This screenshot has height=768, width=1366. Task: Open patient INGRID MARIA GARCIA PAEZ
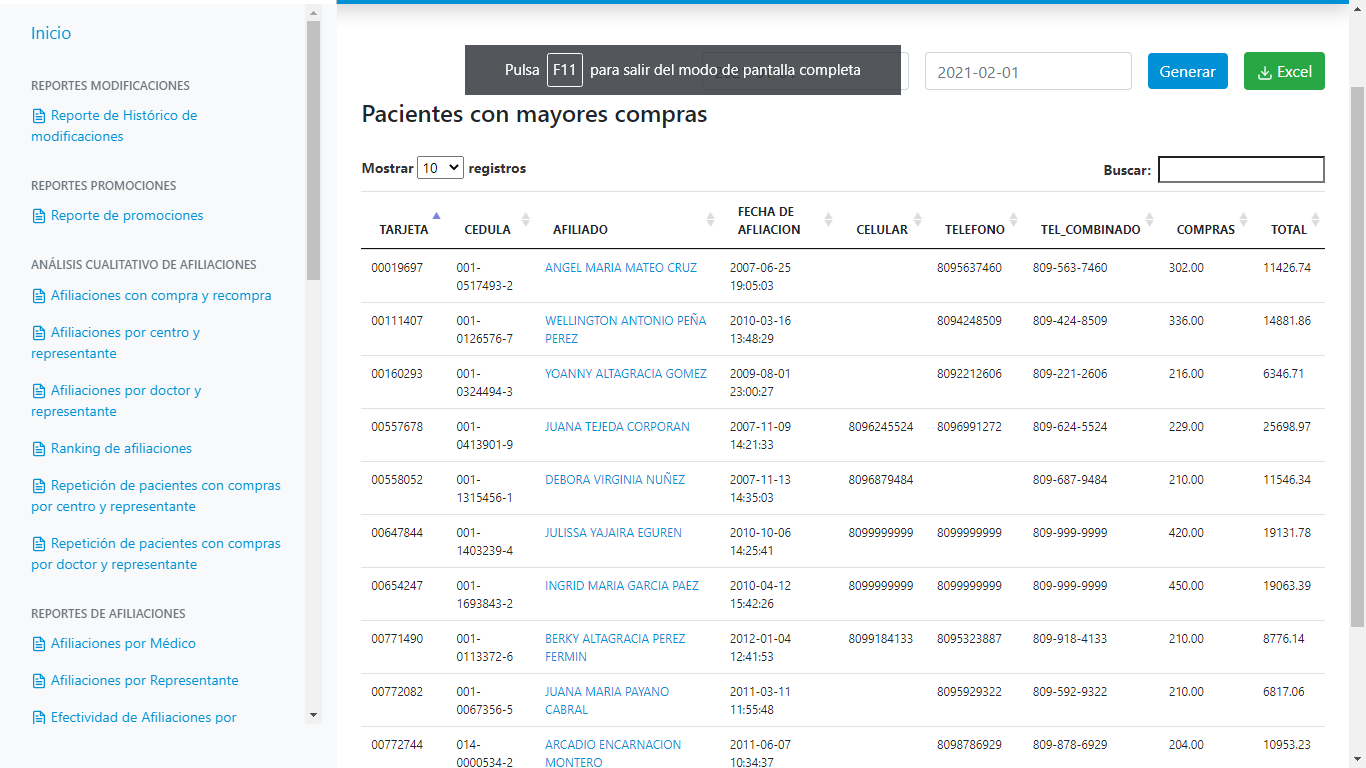click(x=622, y=586)
